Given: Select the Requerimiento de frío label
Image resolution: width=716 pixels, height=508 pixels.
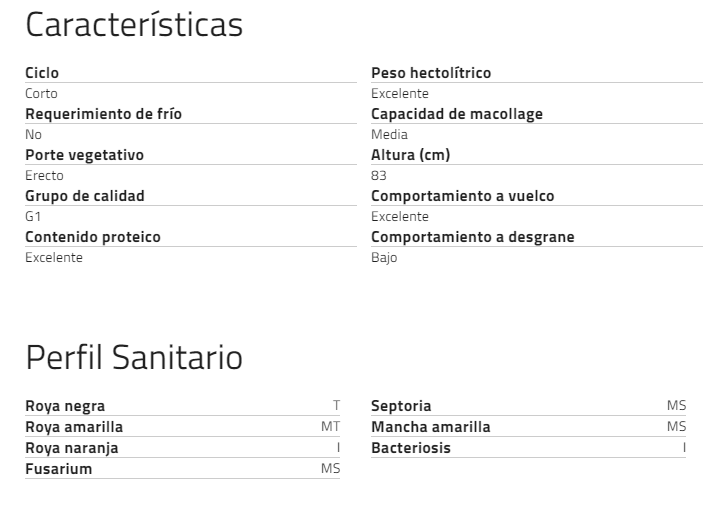Looking at the screenshot, I should (x=104, y=114).
